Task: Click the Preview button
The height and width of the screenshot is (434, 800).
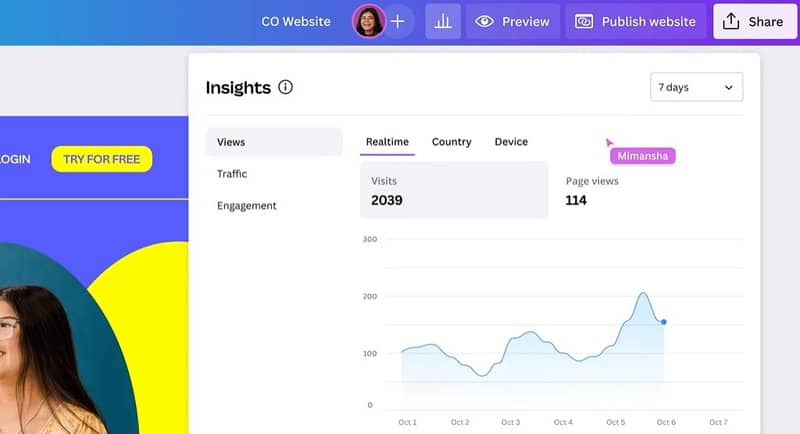Action: tap(513, 21)
